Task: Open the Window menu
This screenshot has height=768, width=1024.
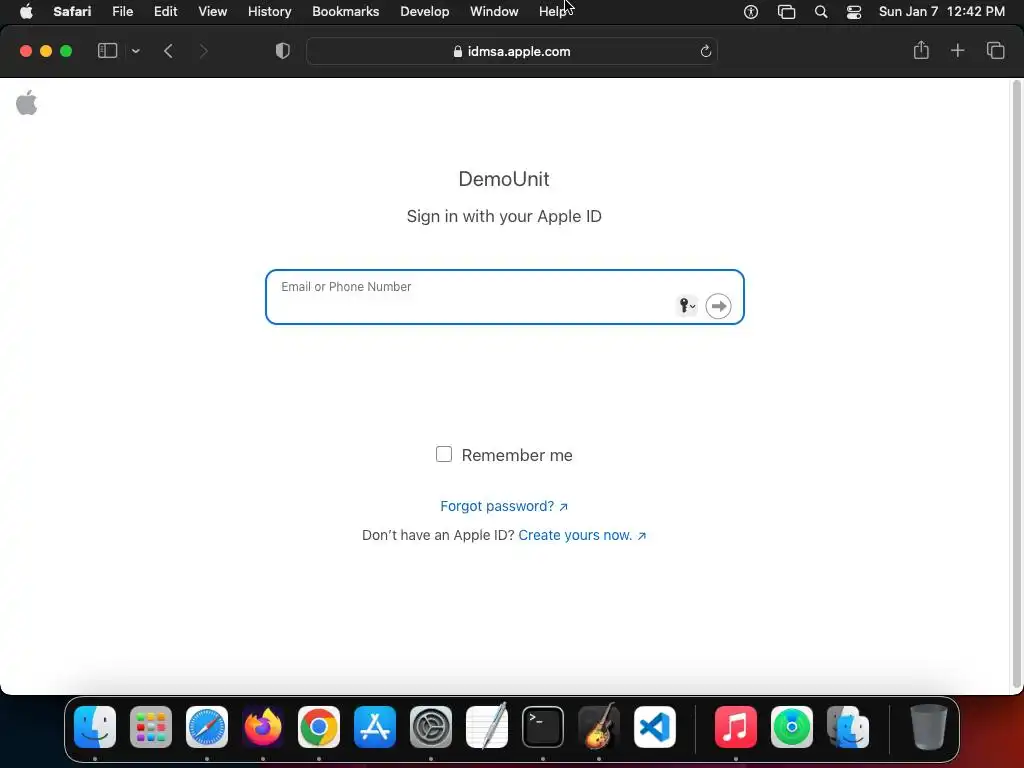Action: 494,12
